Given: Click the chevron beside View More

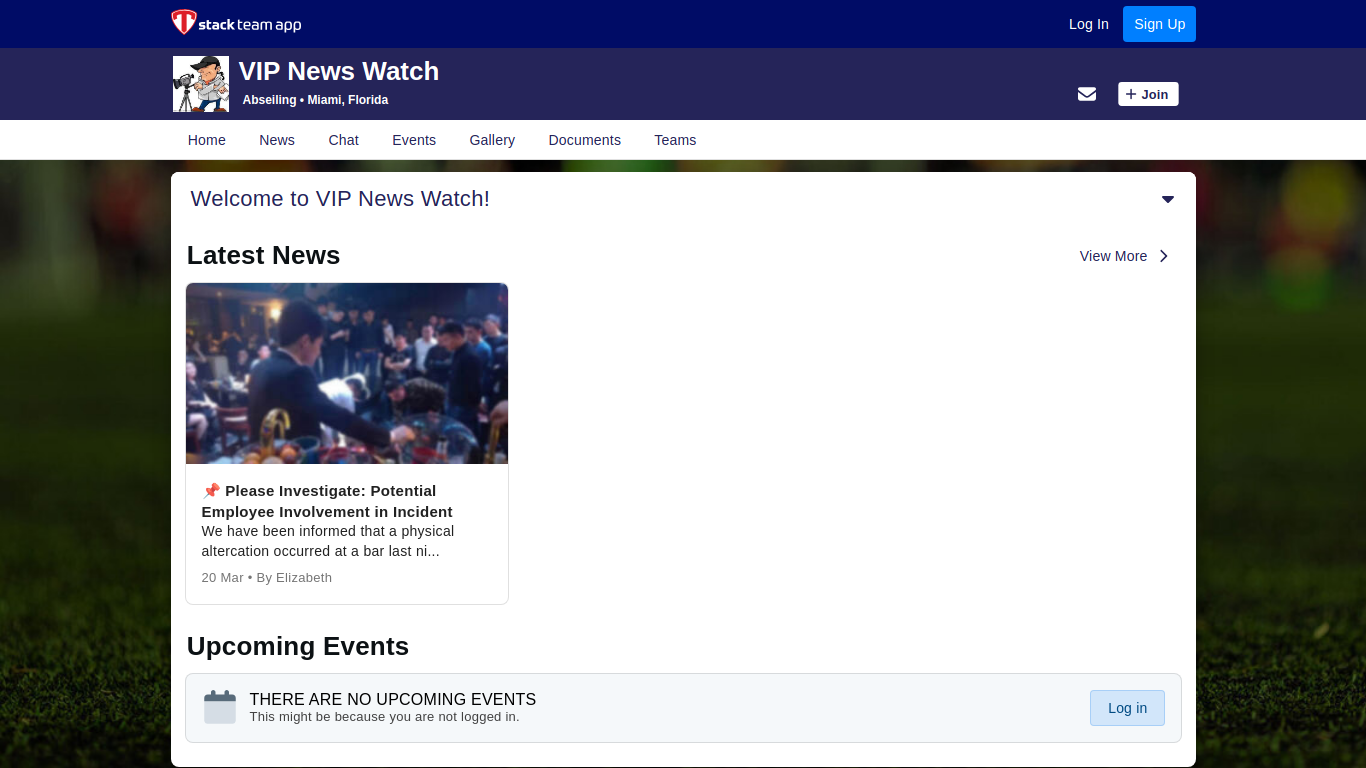Looking at the screenshot, I should (x=1164, y=256).
